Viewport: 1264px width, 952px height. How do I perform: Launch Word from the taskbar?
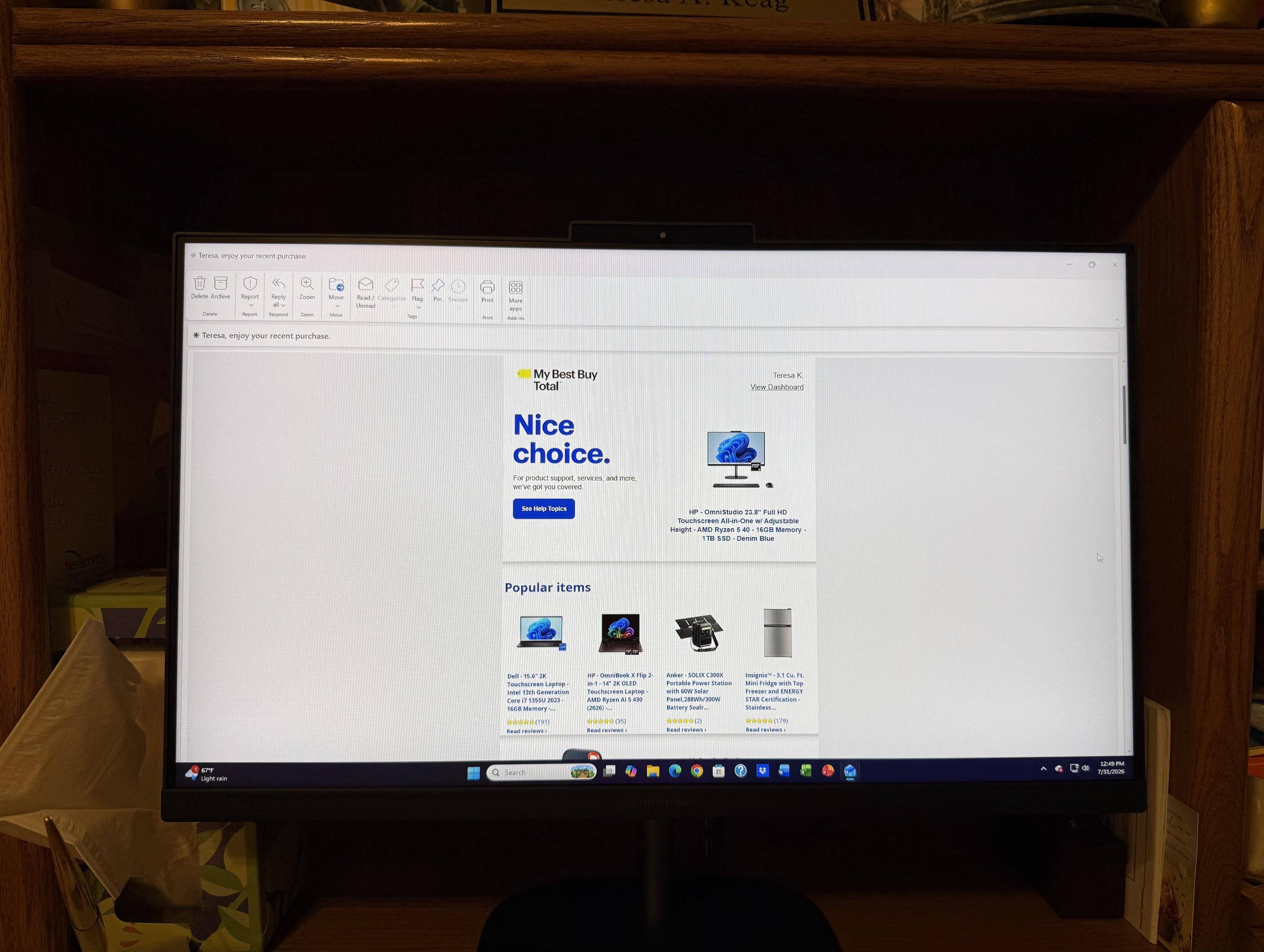(x=784, y=771)
